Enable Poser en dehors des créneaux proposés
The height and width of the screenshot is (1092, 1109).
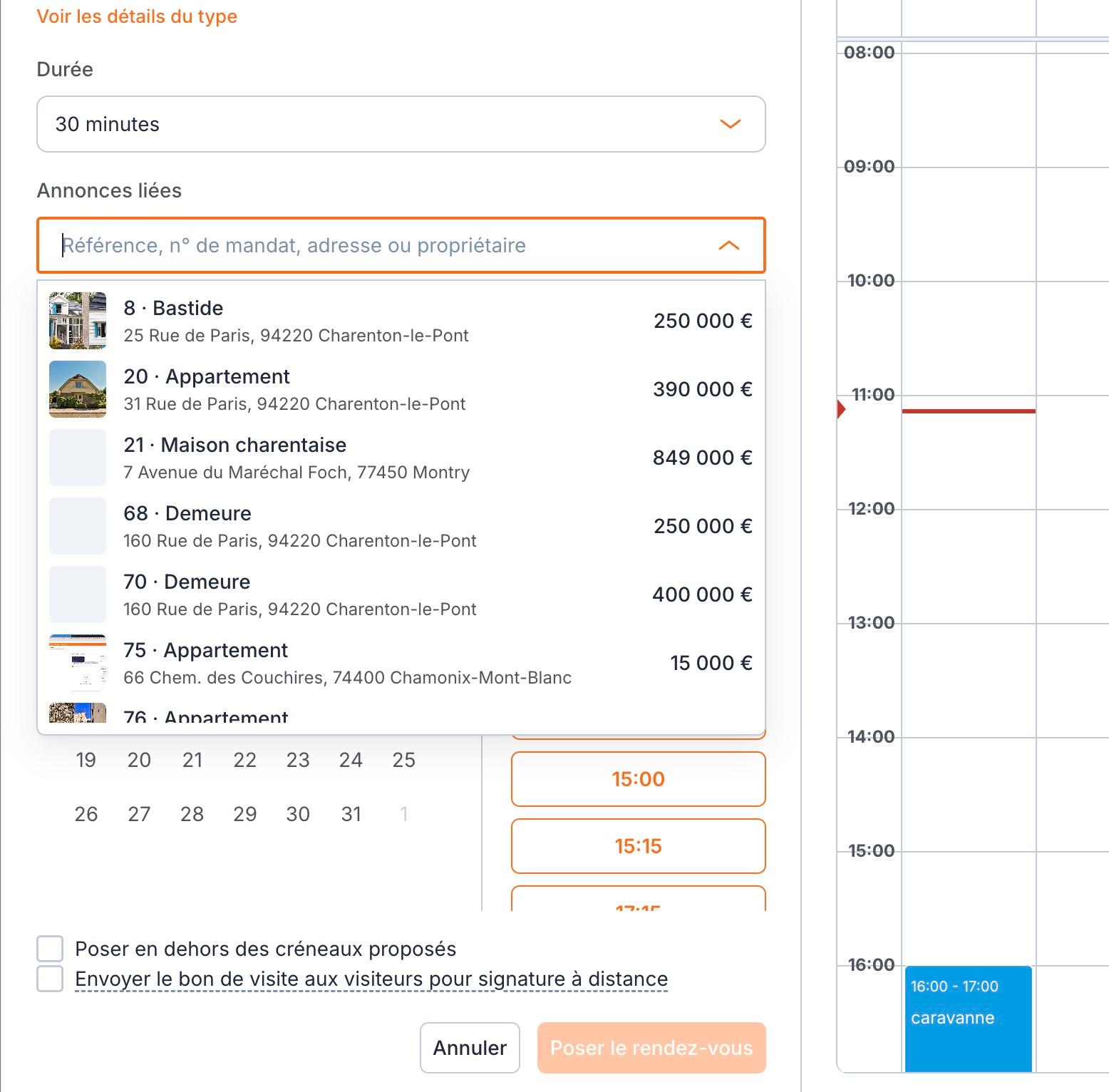tap(50, 949)
